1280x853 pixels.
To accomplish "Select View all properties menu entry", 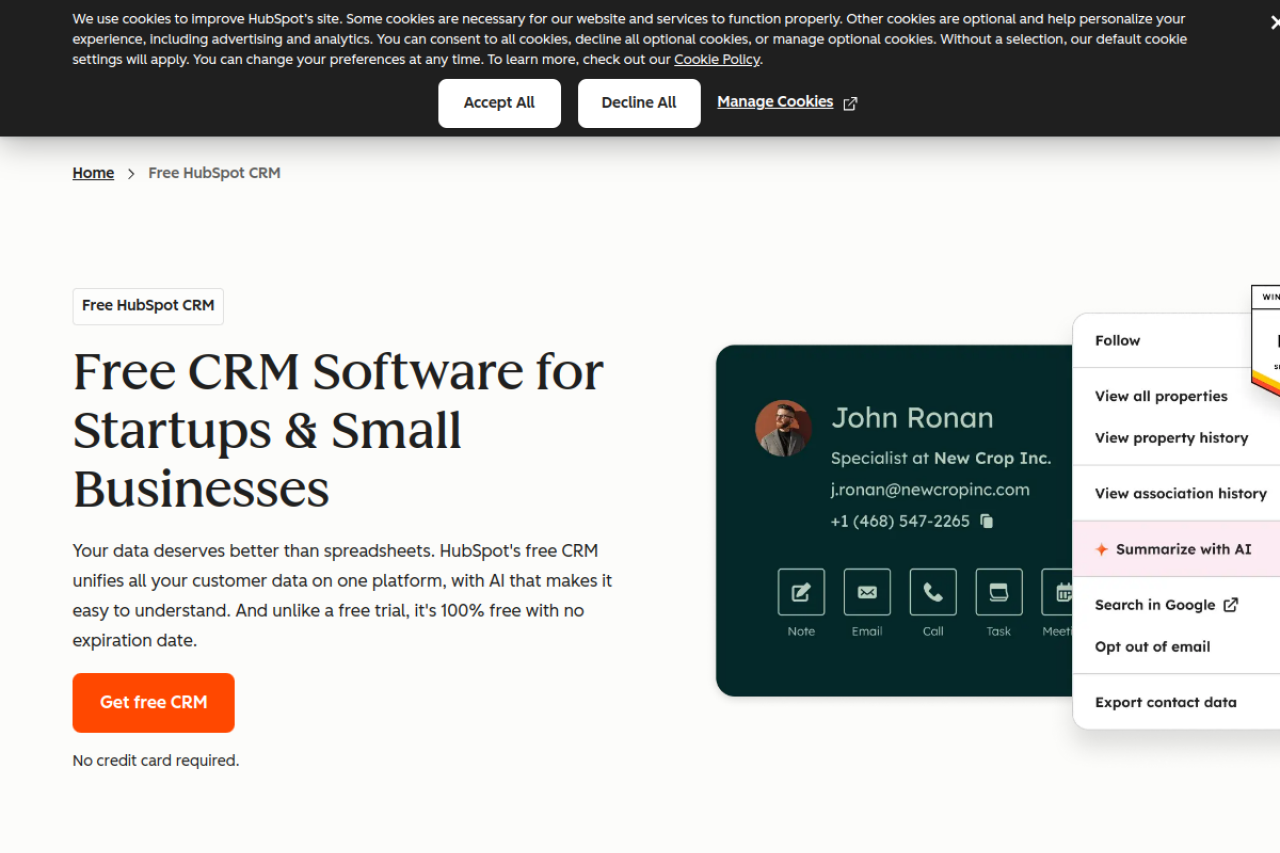I will [1160, 396].
